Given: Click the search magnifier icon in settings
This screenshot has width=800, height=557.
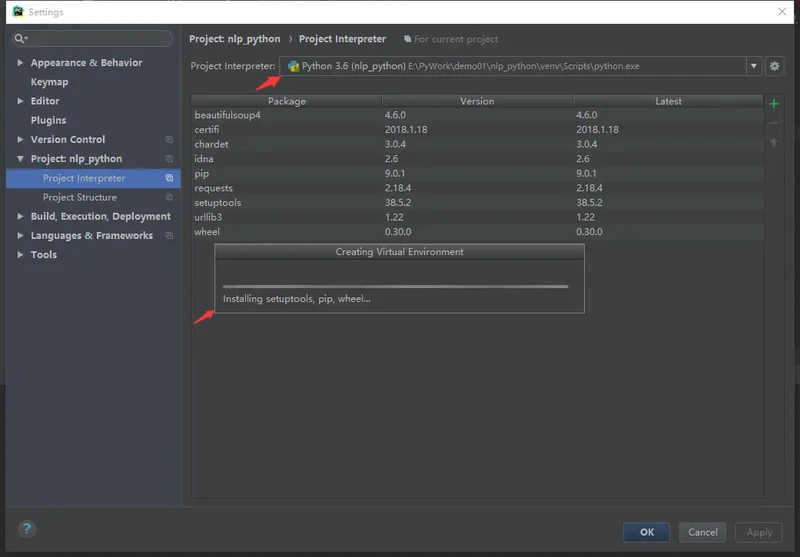Looking at the screenshot, I should tap(21, 38).
